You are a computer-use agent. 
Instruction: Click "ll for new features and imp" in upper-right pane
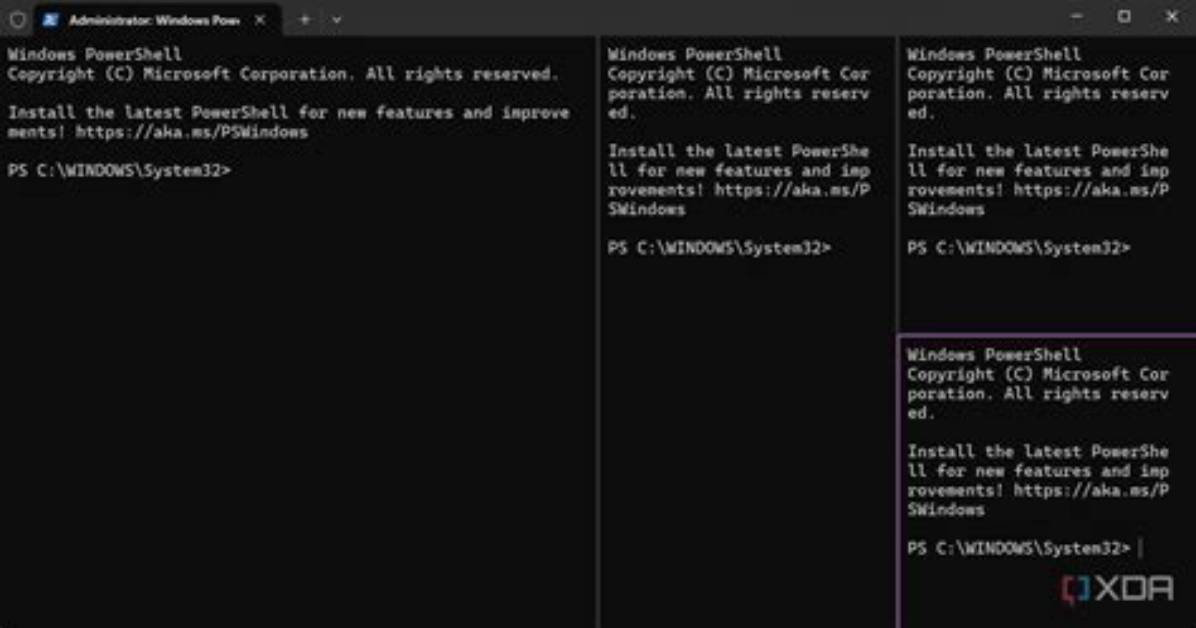(x=1037, y=170)
